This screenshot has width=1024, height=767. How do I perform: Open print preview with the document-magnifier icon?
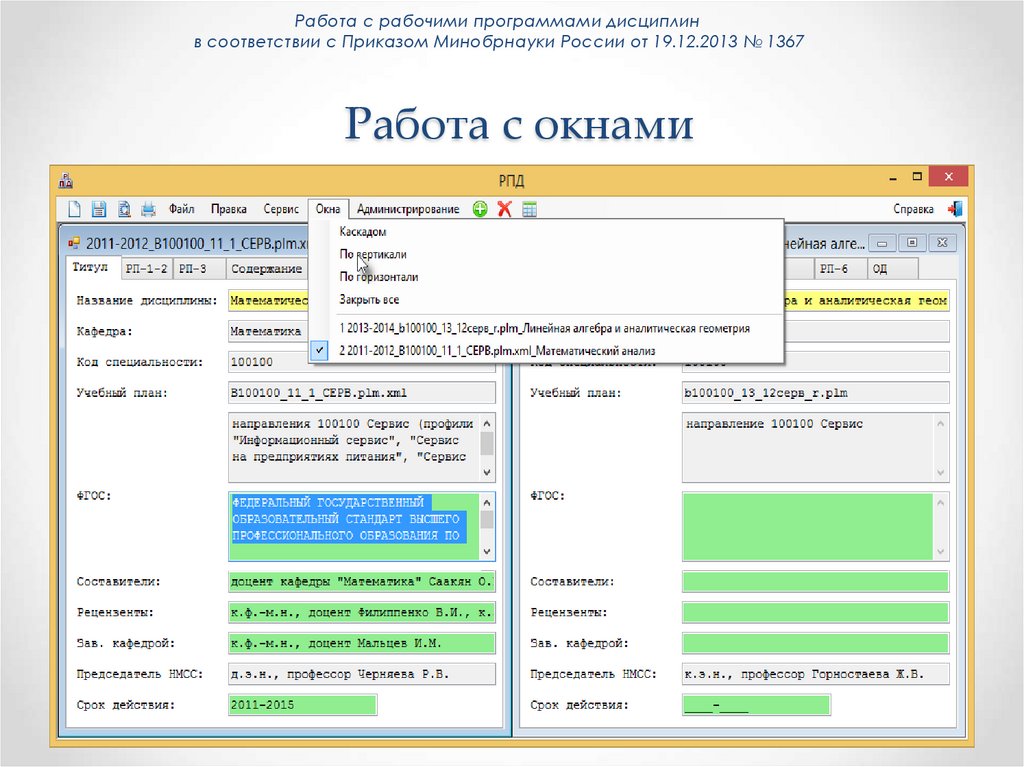[x=123, y=208]
